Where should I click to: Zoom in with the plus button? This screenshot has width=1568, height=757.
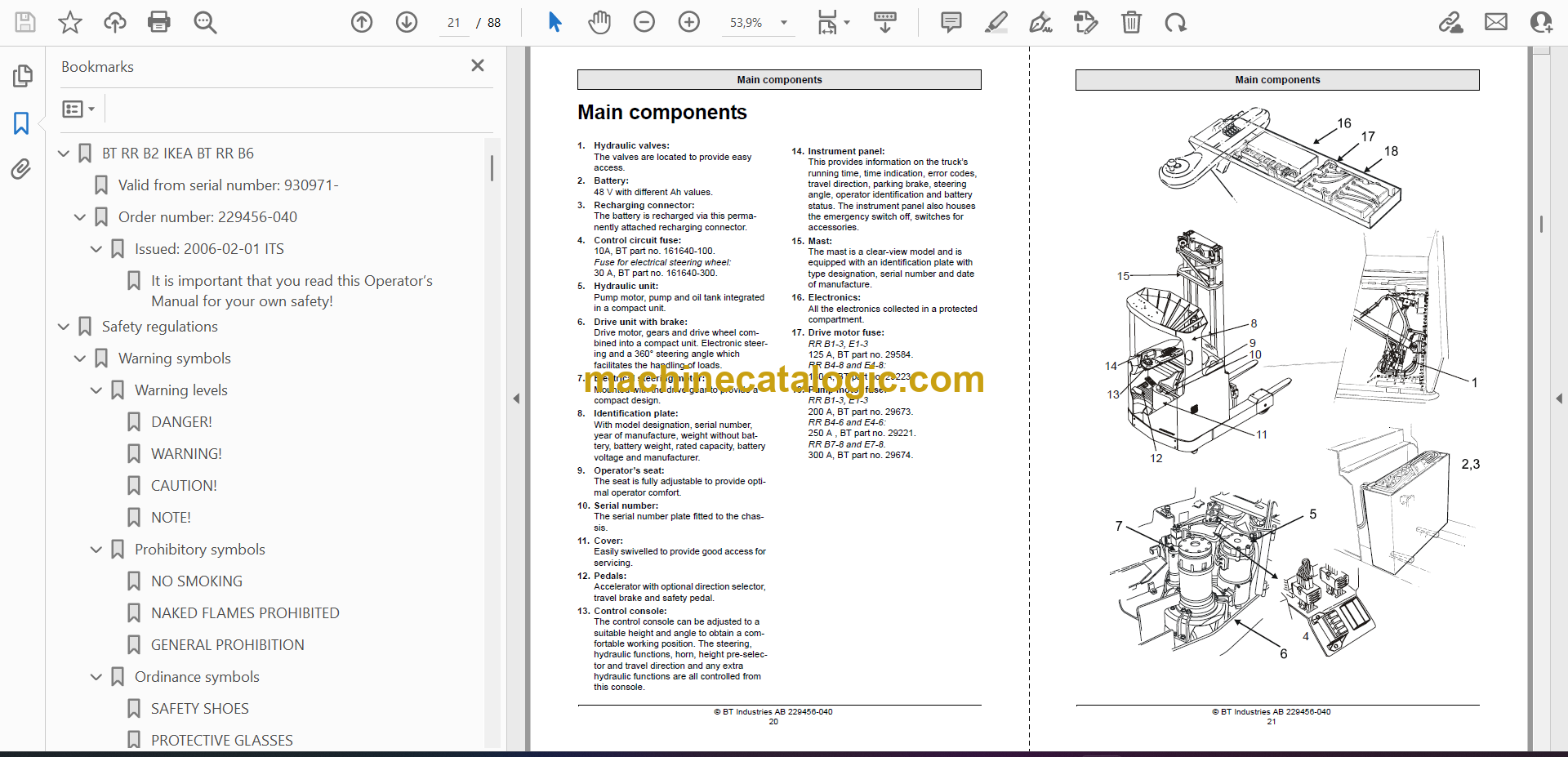pyautogui.click(x=689, y=22)
